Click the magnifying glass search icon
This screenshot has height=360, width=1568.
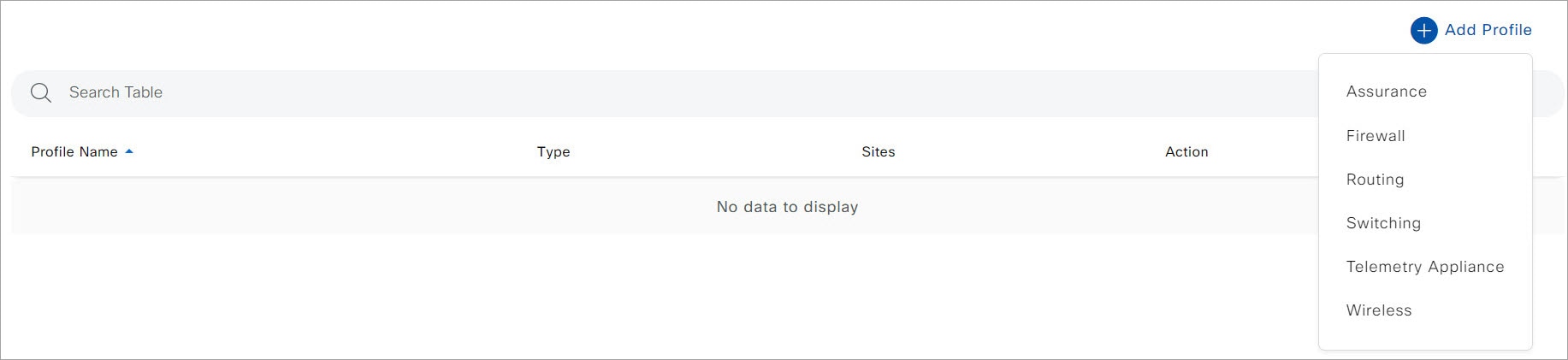point(41,92)
